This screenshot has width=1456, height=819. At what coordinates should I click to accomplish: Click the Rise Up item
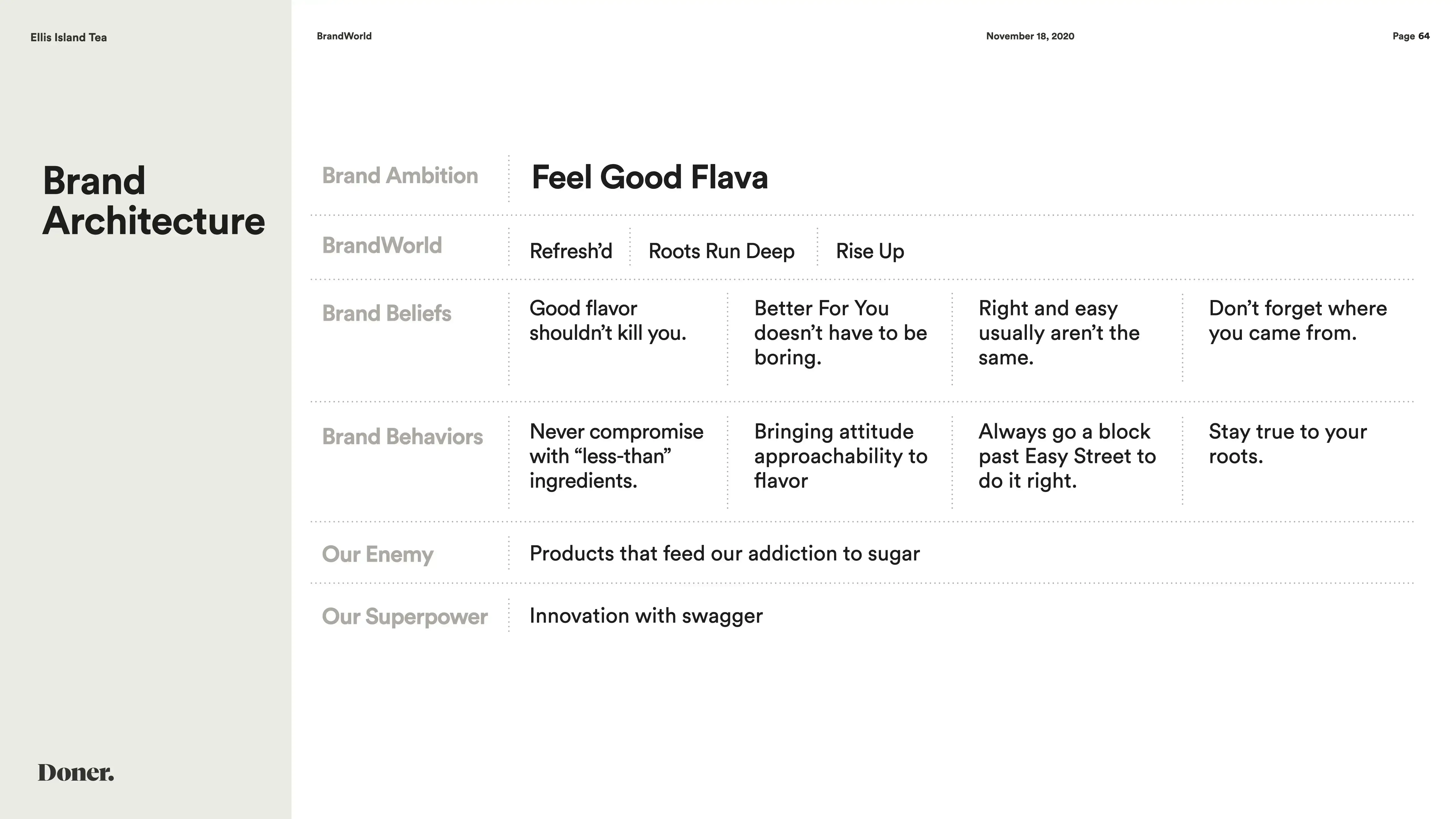[869, 251]
